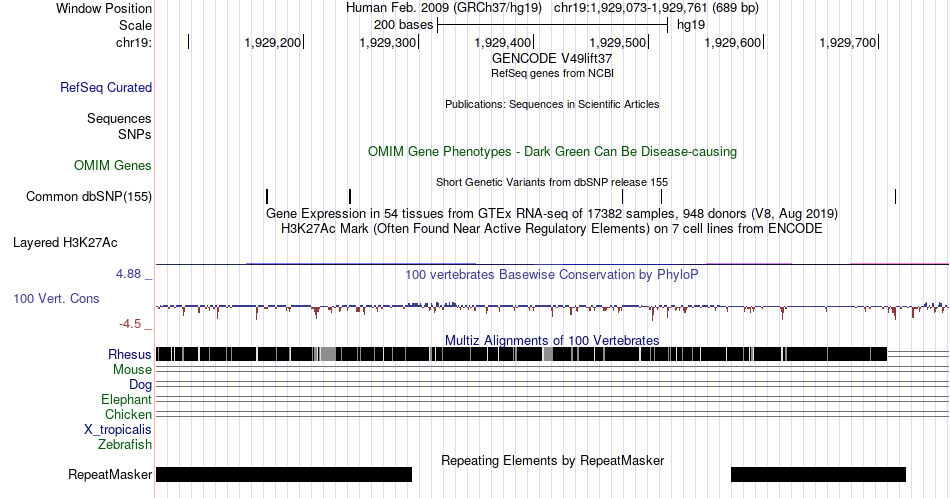Viewport: 950px width, 498px height.
Task: Click the dbSNP variant tick just right of 1,929,500
Action: [x=662, y=196]
